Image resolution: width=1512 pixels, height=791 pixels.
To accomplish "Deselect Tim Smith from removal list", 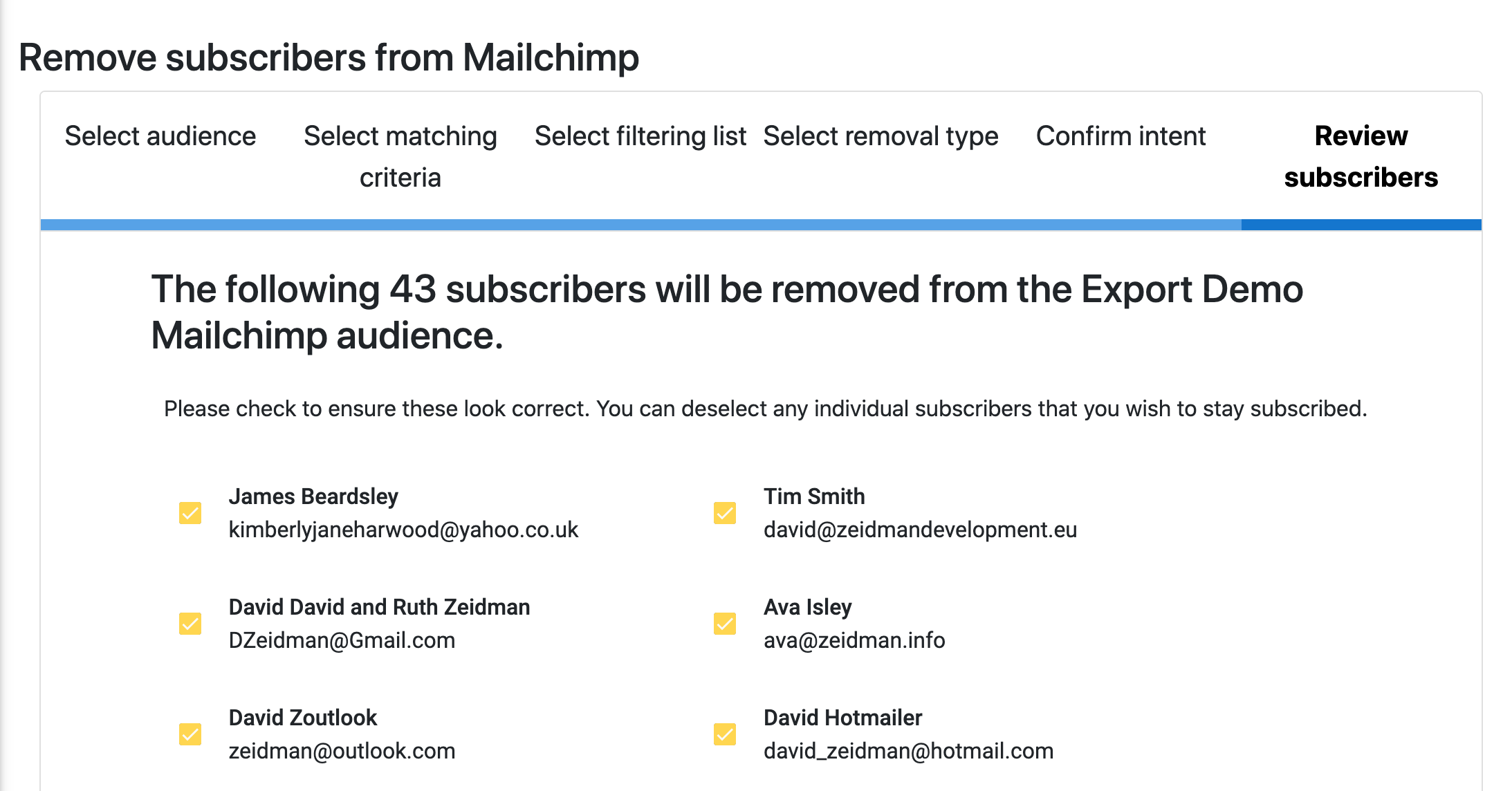I will [725, 513].
